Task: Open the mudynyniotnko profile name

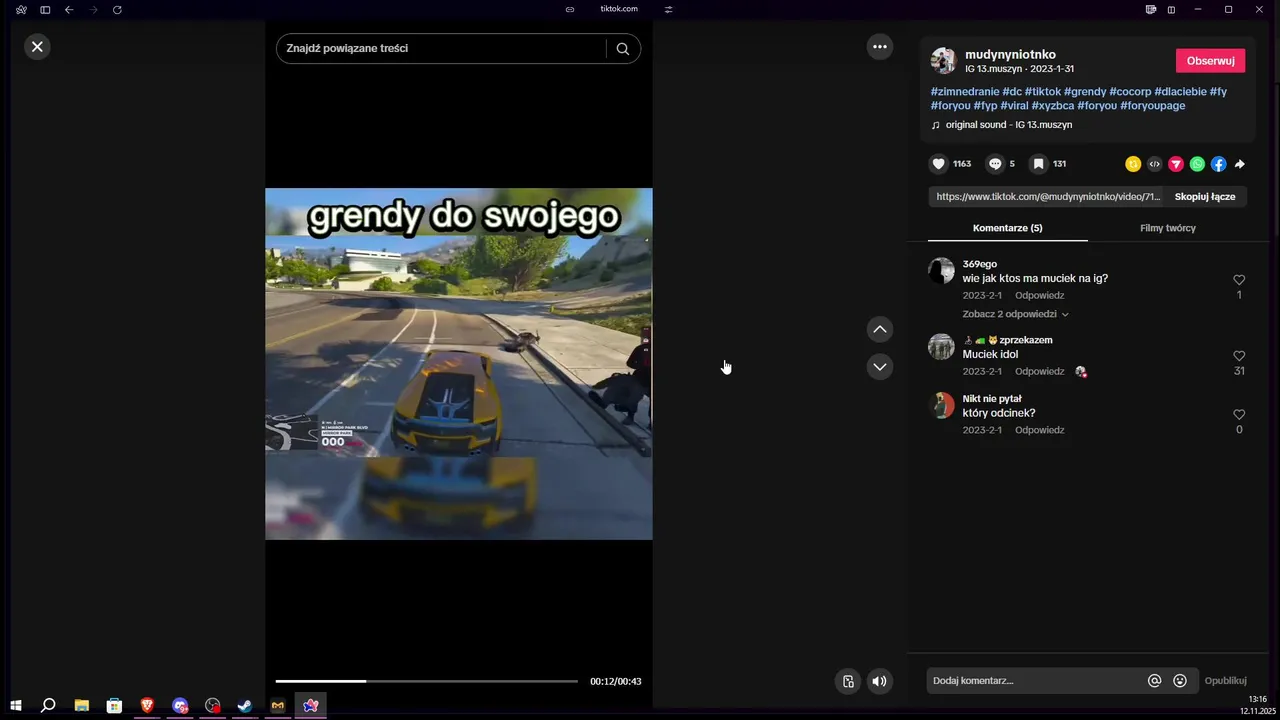Action: 1010,55
